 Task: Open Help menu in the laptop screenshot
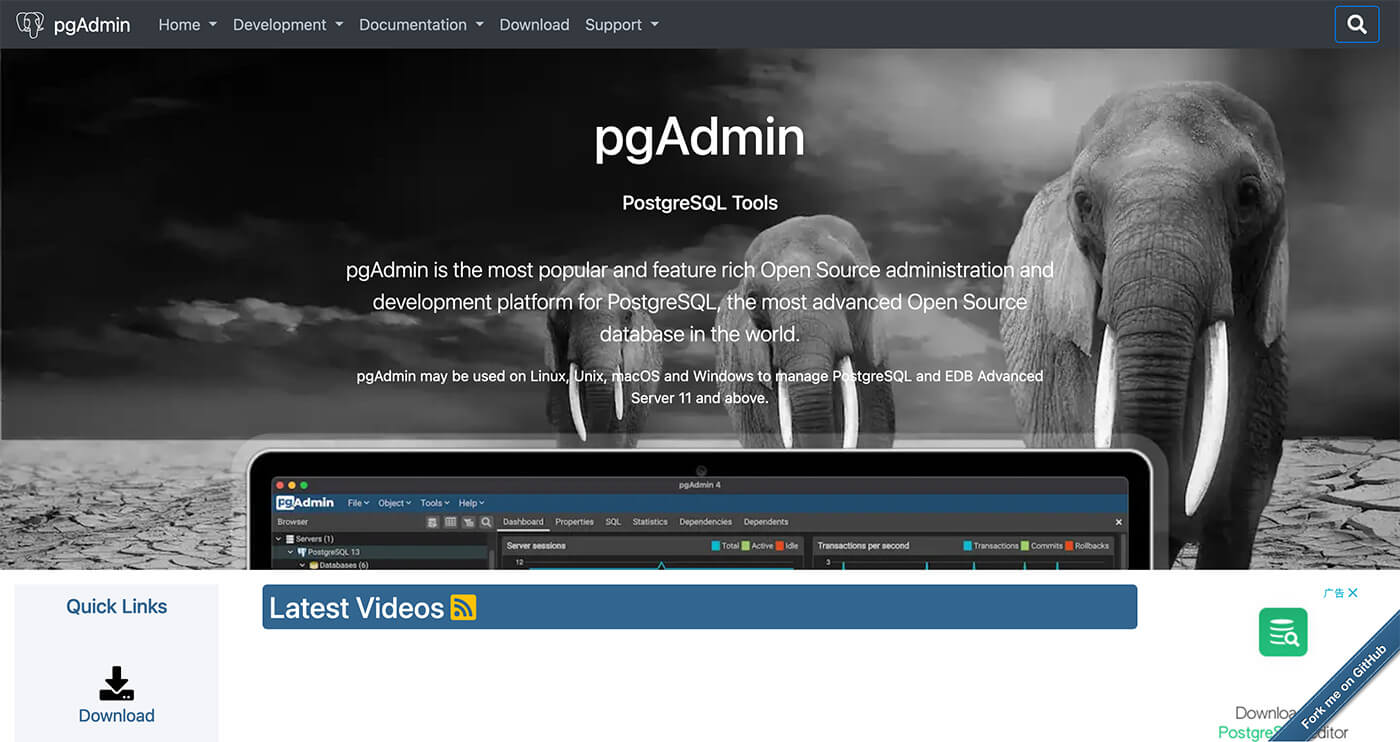[x=471, y=503]
